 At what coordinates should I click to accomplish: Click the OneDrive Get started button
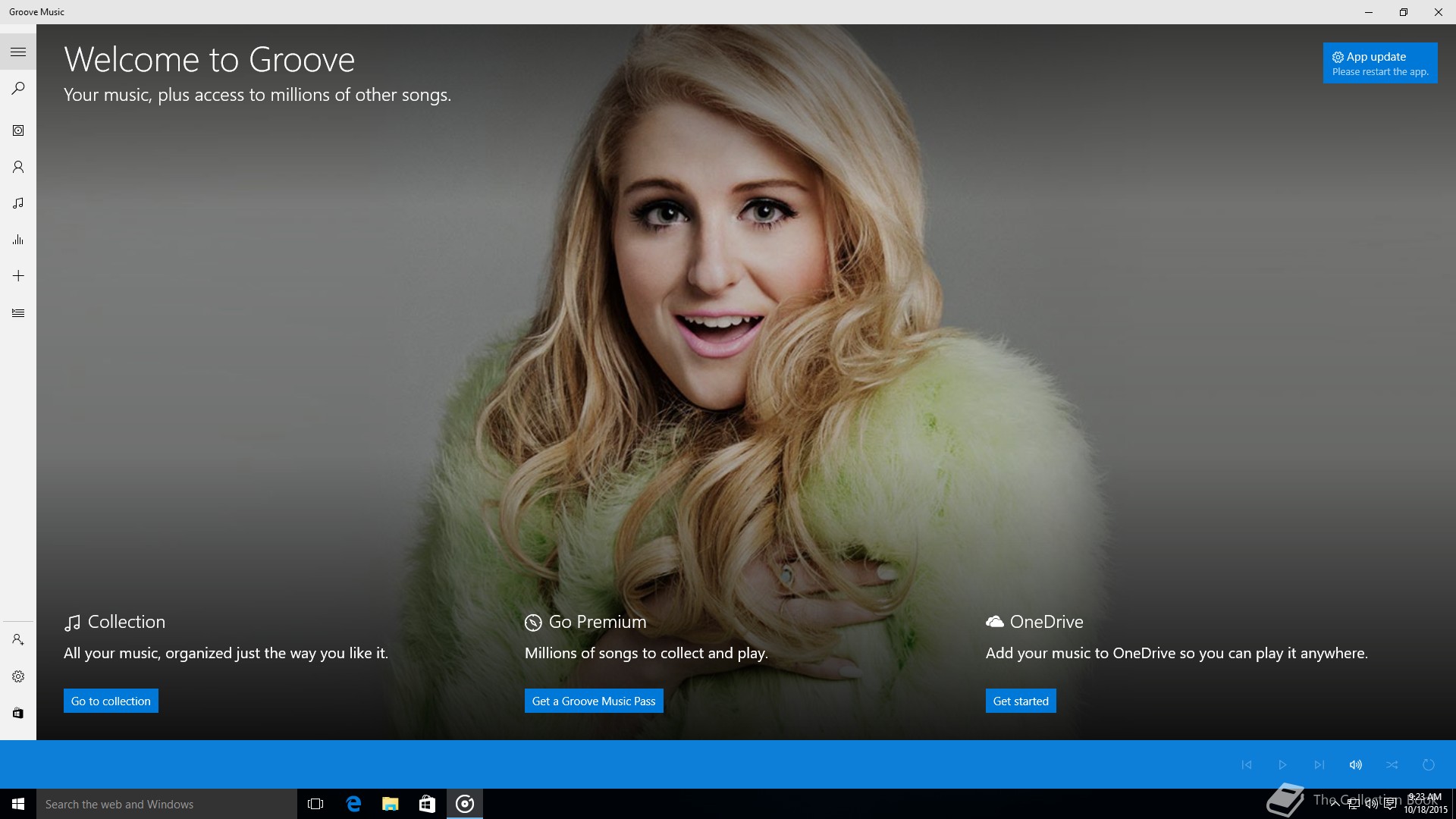tap(1021, 701)
